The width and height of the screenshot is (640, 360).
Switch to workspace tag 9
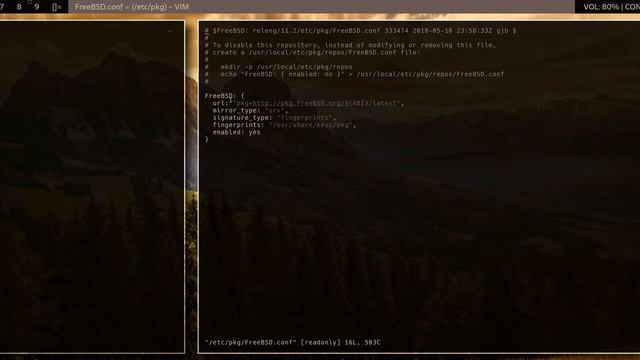pyautogui.click(x=37, y=7)
